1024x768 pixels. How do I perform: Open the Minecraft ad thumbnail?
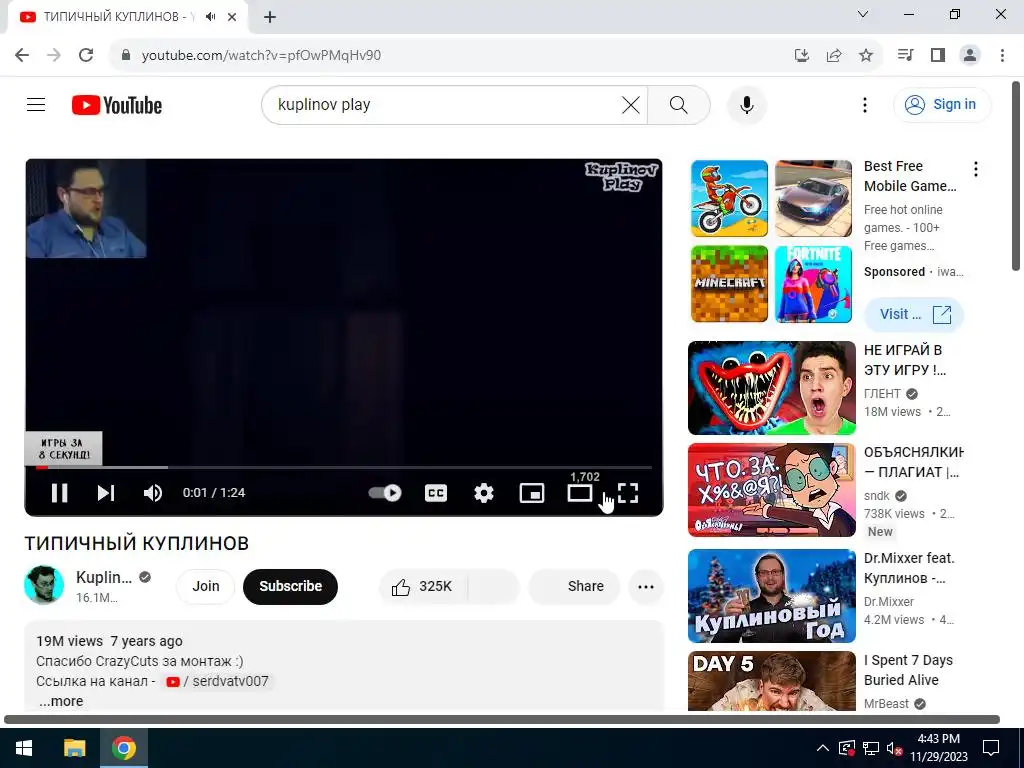pos(729,284)
